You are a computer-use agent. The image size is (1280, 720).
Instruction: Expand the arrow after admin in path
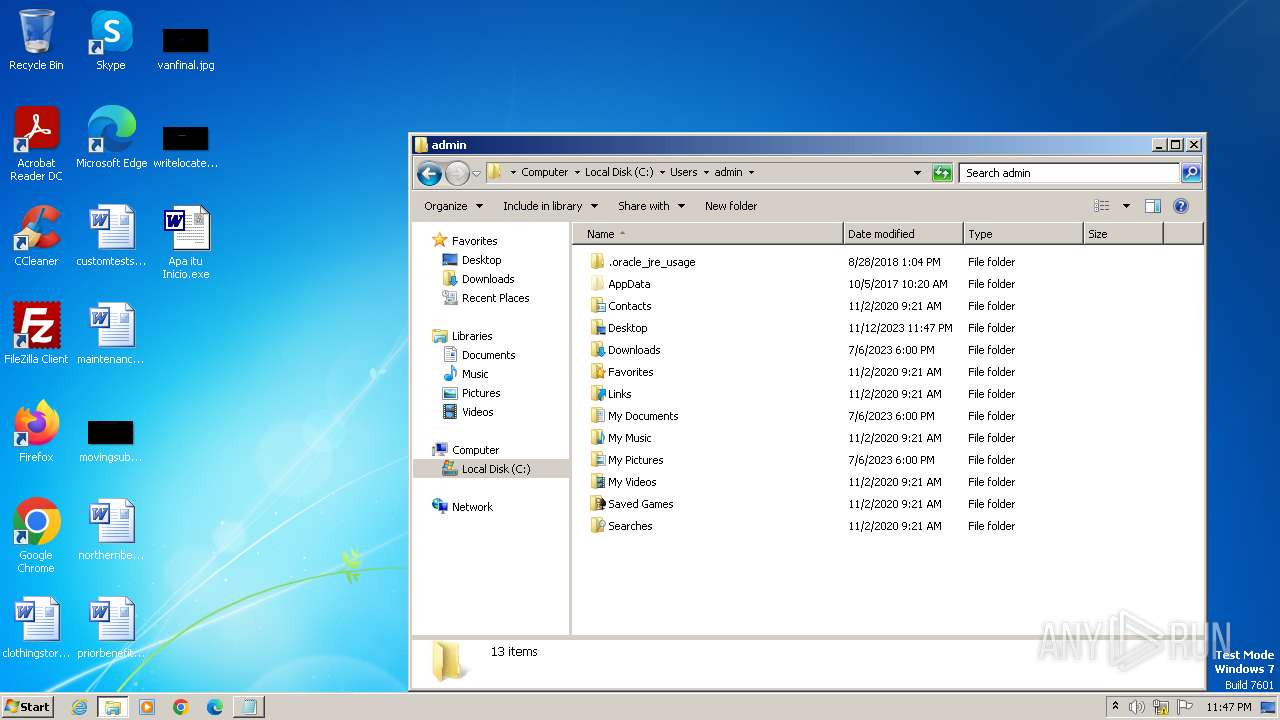(751, 172)
